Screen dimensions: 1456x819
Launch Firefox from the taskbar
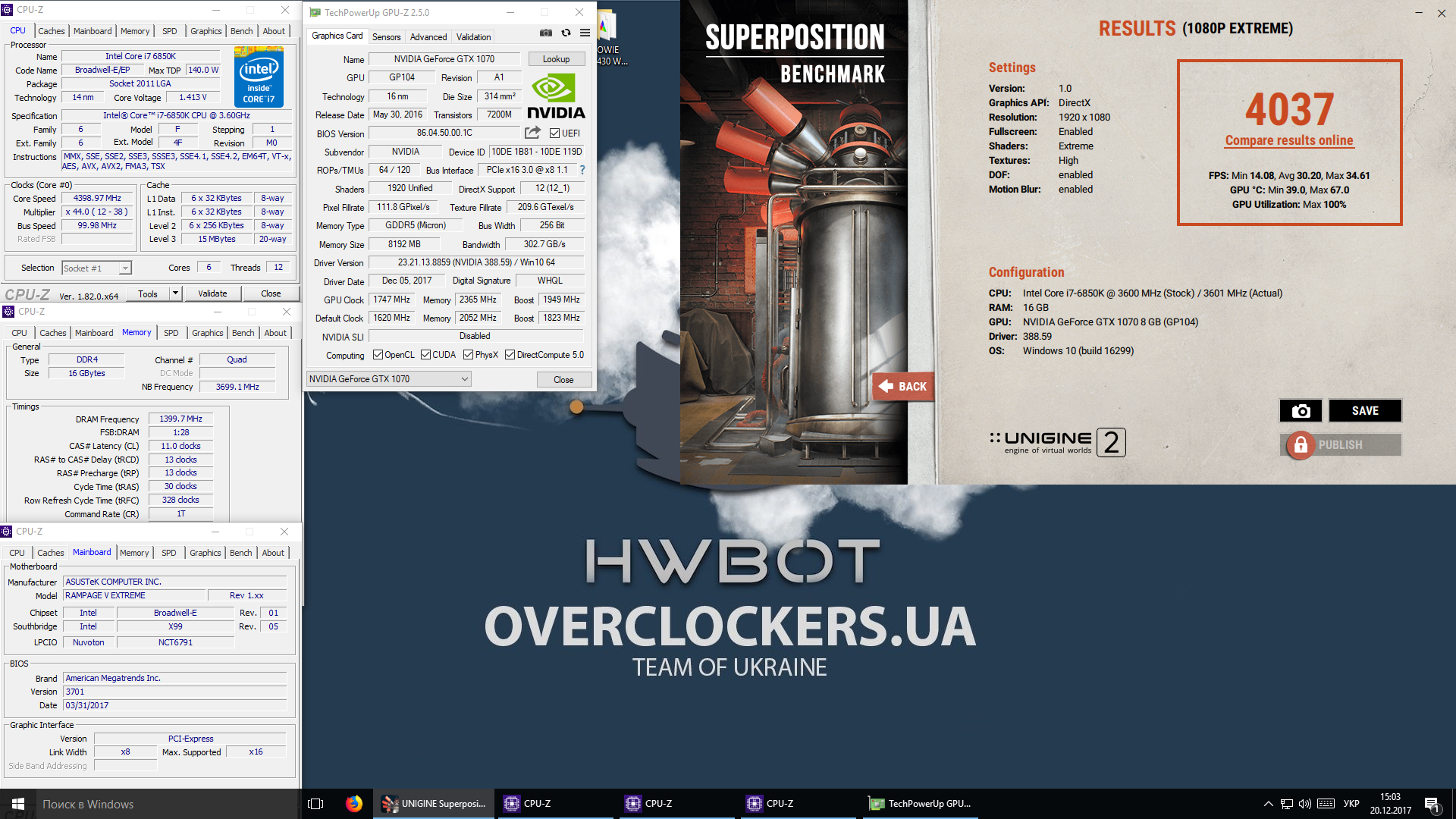pyautogui.click(x=353, y=804)
